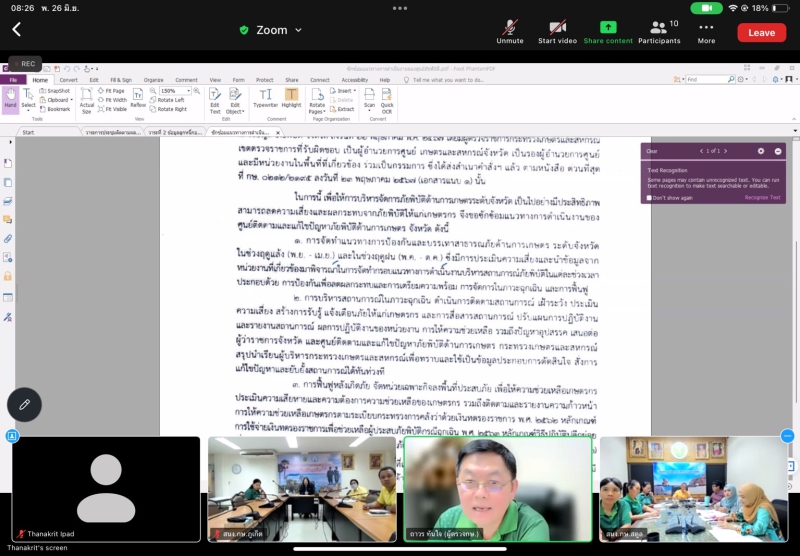Open the annotation pencil tool
The height and width of the screenshot is (556, 800).
click(x=24, y=404)
